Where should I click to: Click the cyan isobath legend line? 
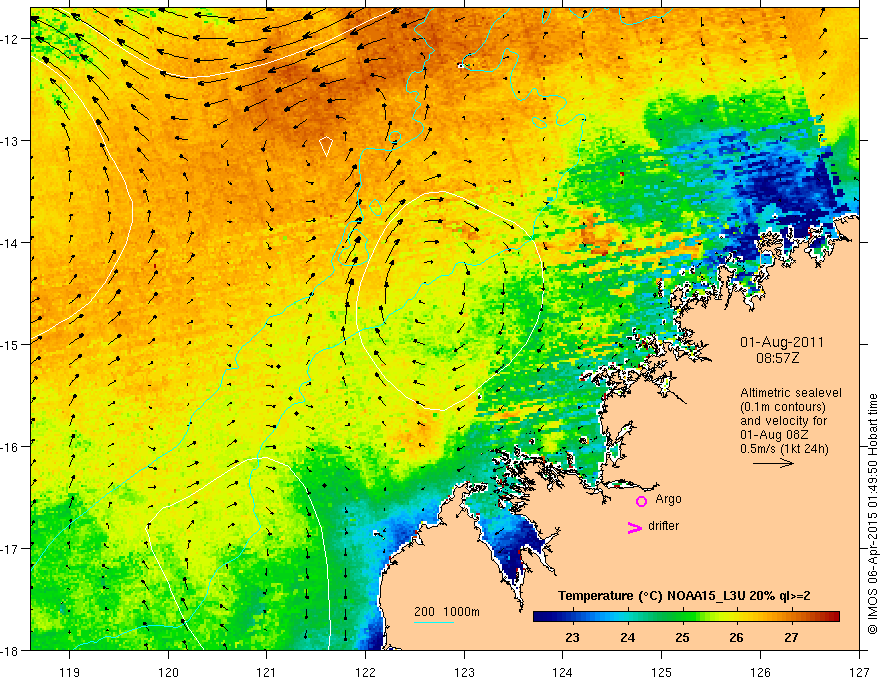click(434, 622)
